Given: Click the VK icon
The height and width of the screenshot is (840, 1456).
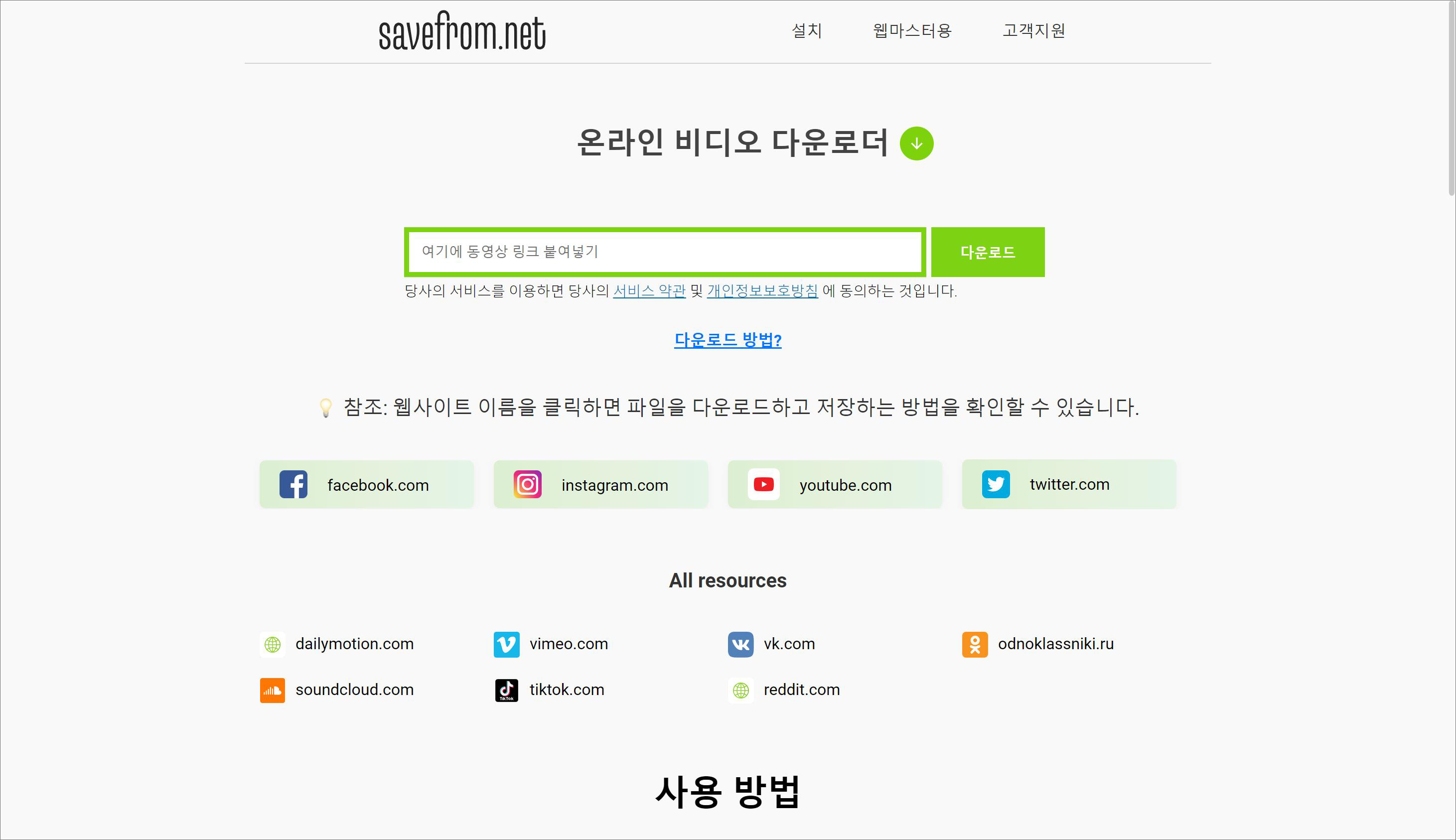Looking at the screenshot, I should tap(740, 644).
